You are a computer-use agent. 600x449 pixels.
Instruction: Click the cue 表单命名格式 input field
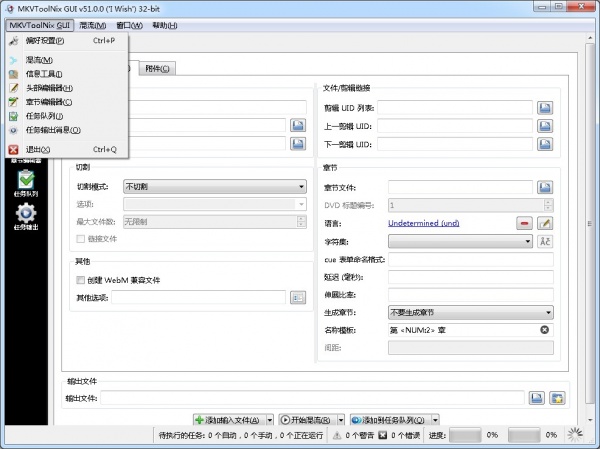[470, 260]
